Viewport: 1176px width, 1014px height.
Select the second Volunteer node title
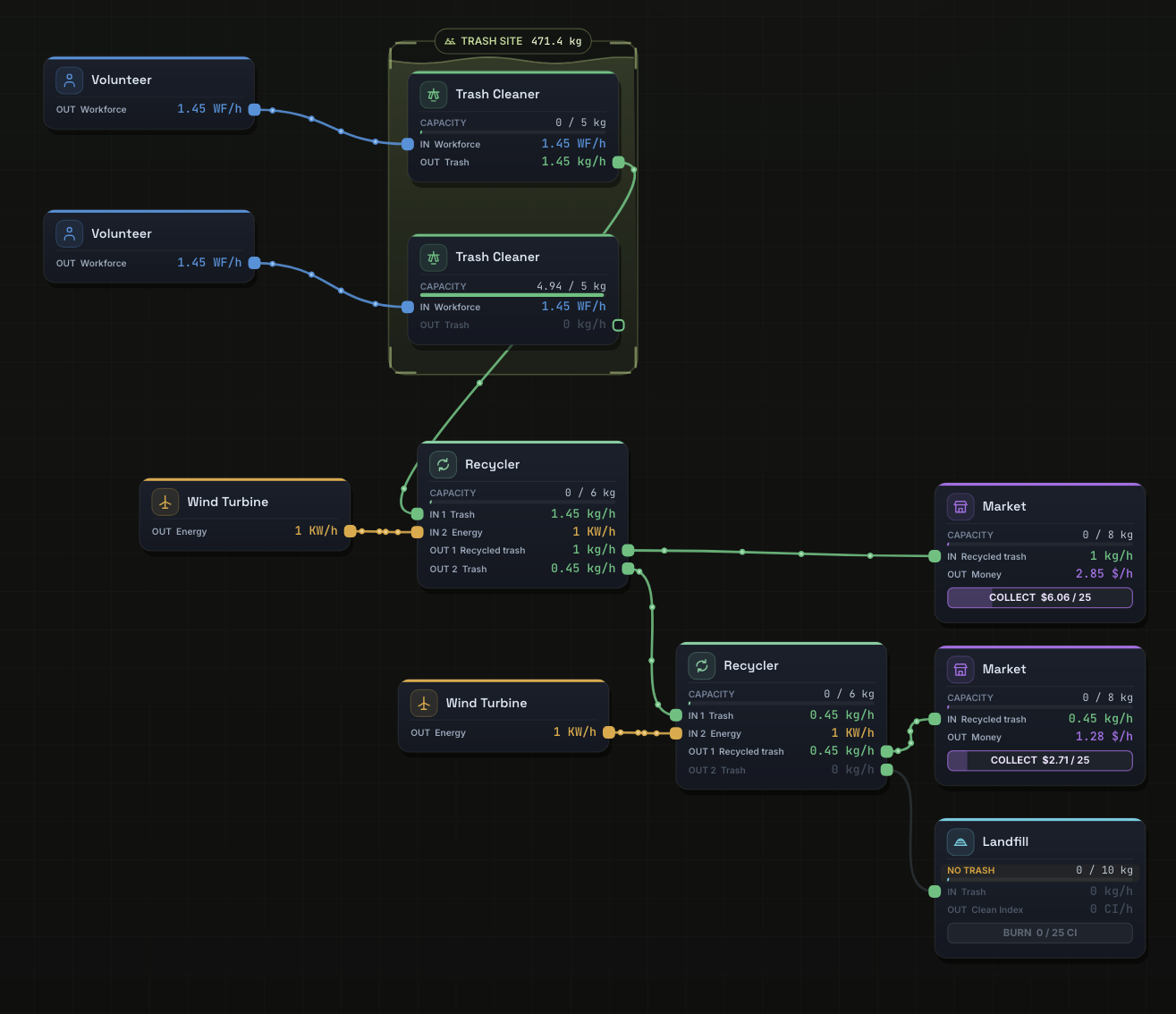[x=122, y=233]
